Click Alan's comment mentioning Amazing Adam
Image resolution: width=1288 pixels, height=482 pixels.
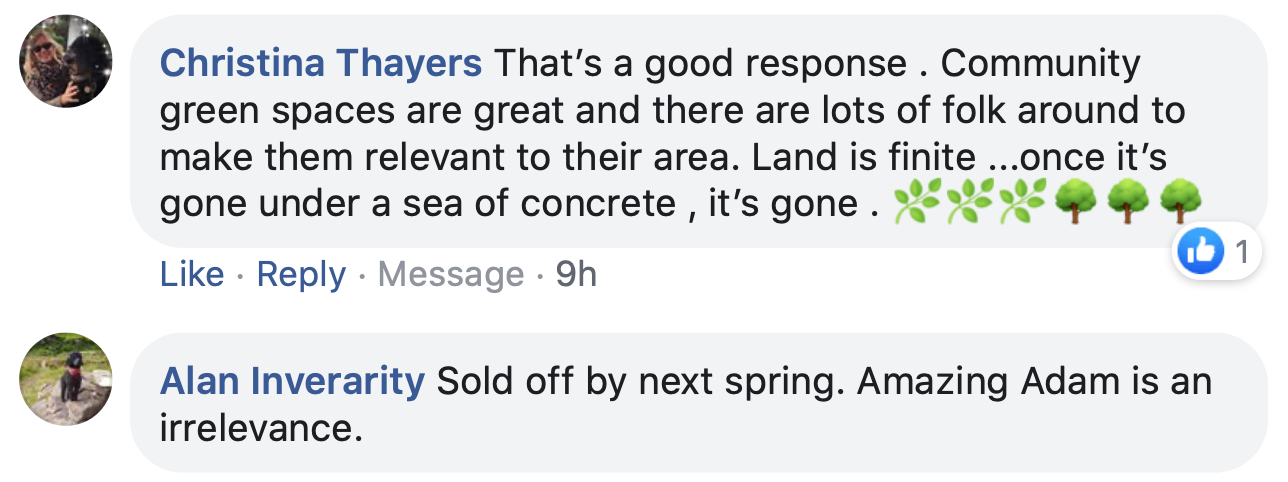coord(699,403)
